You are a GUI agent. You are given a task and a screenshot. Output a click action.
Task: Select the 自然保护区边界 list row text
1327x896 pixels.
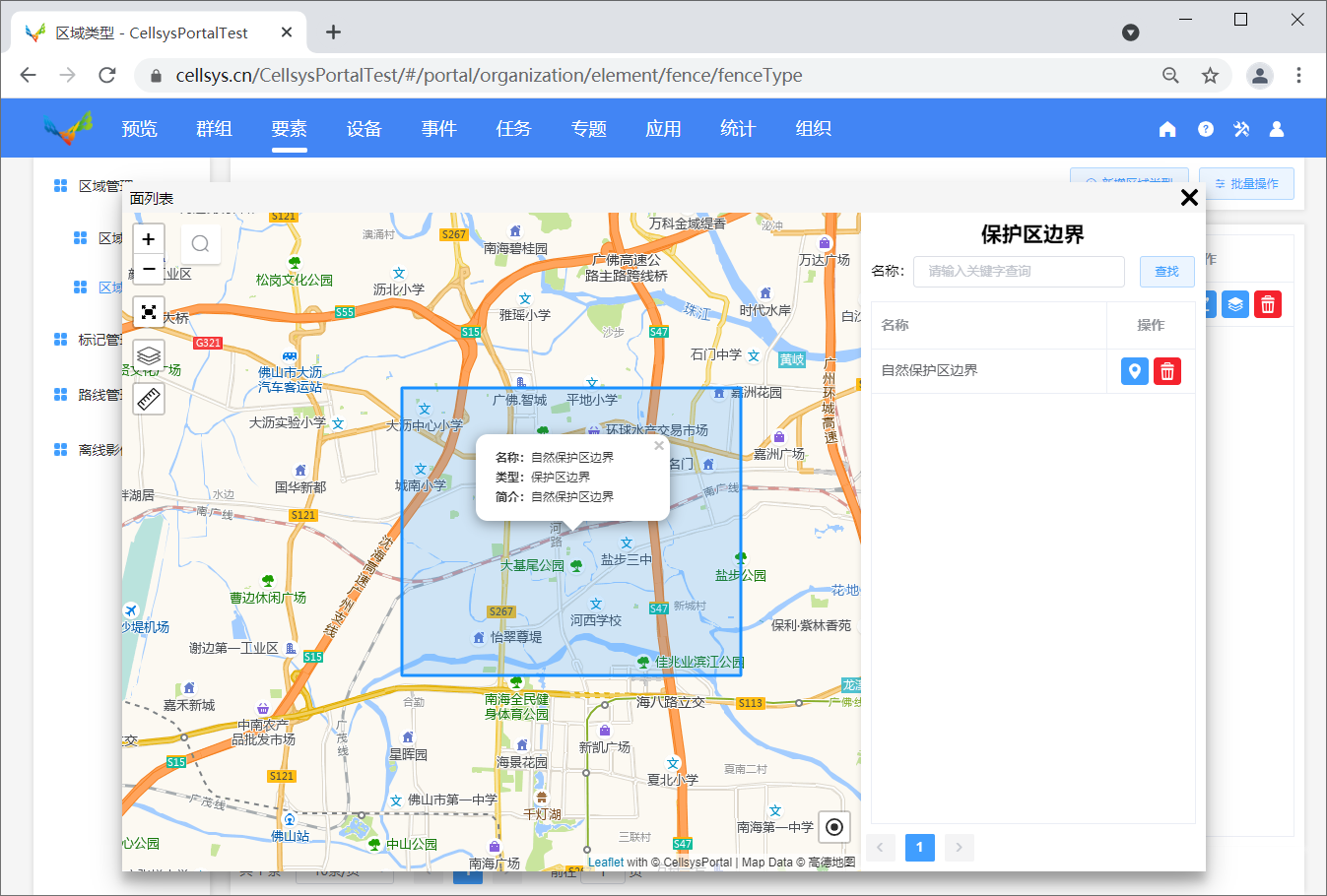[929, 370]
